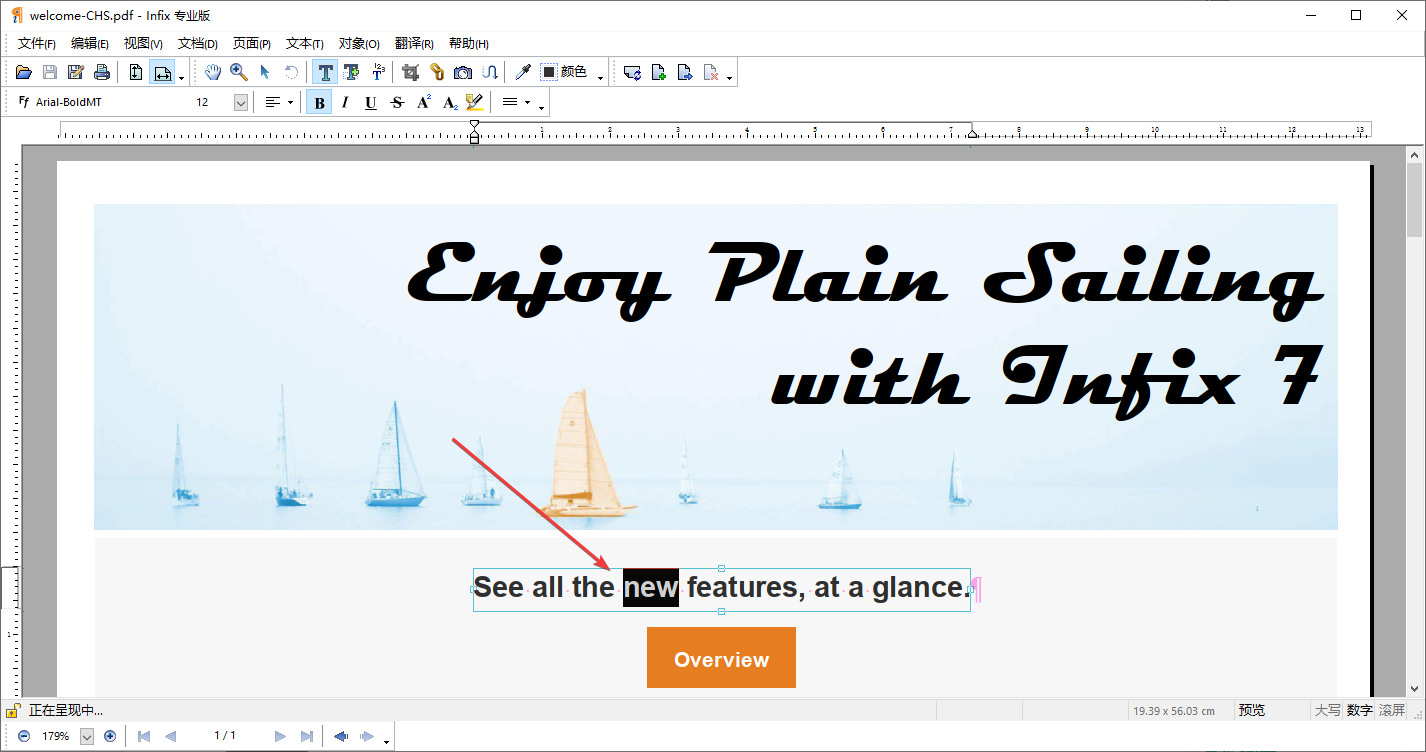Screen dimensions: 1426x752
Task: Open the Crop pages tool
Action: (409, 71)
